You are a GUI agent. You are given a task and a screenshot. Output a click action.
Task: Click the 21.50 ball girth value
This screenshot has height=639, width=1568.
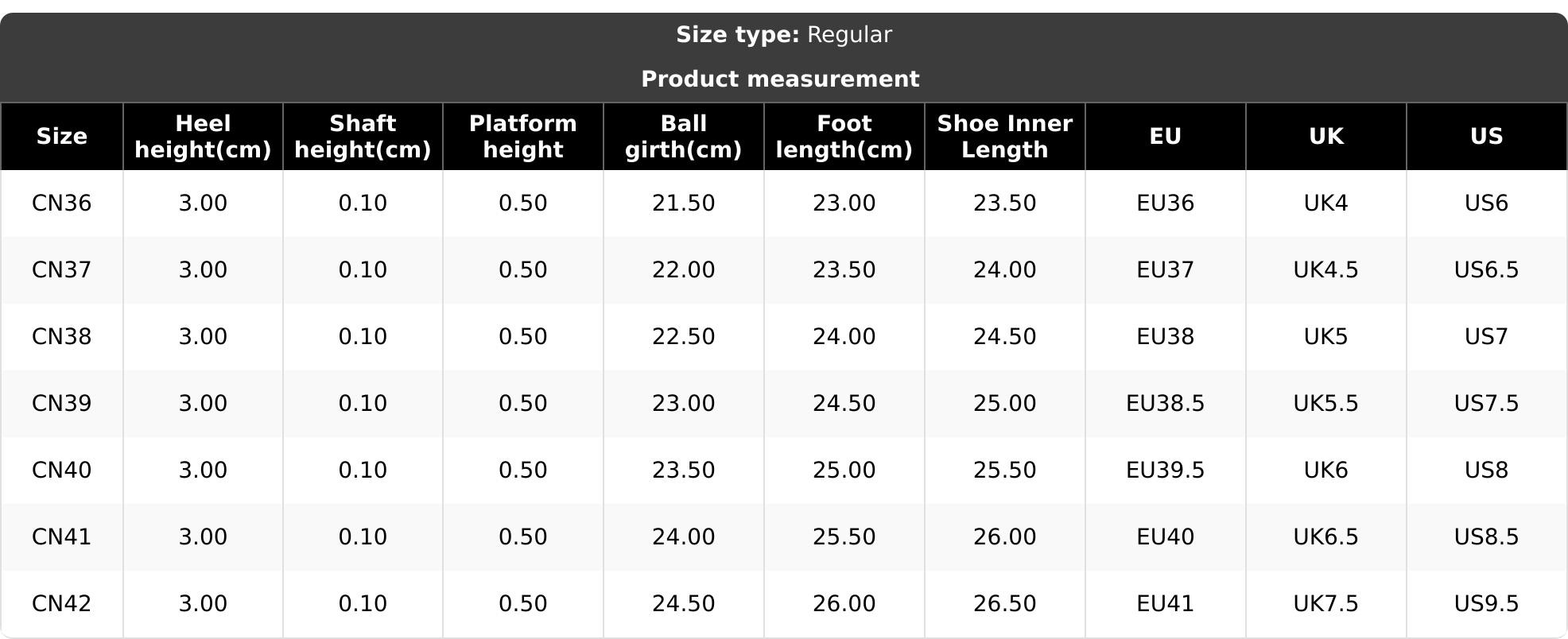[x=683, y=203]
